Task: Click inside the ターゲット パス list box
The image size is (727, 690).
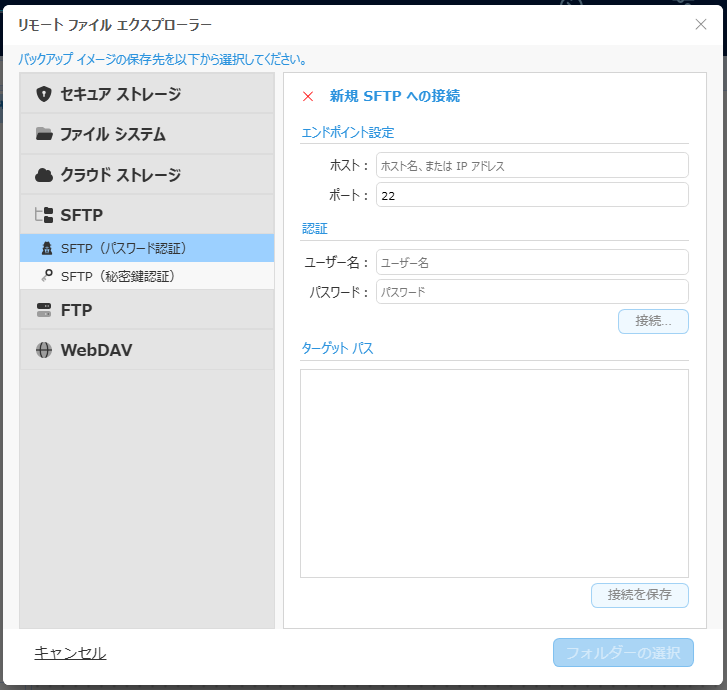Action: pos(494,473)
